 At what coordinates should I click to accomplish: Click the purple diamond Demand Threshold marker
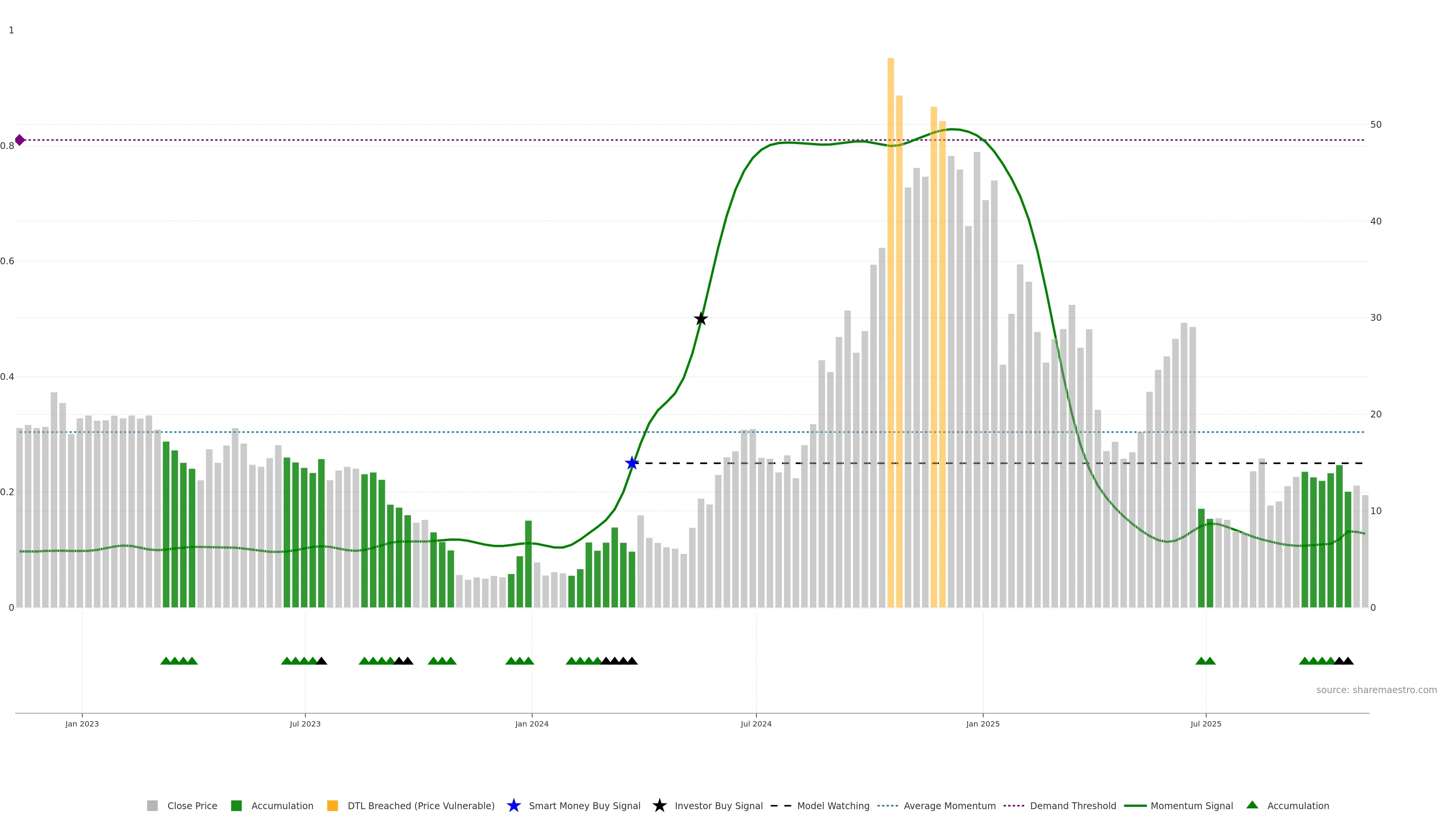coord(20,140)
